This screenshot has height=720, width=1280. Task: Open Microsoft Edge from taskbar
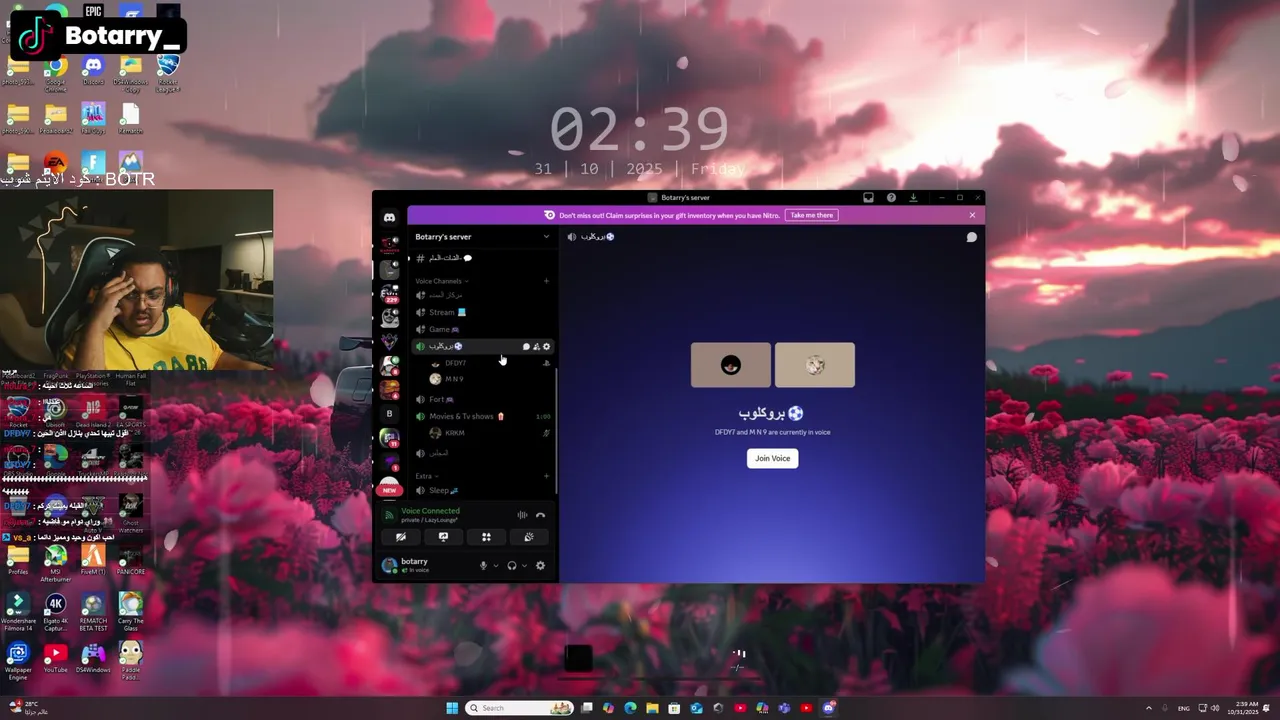coord(630,708)
